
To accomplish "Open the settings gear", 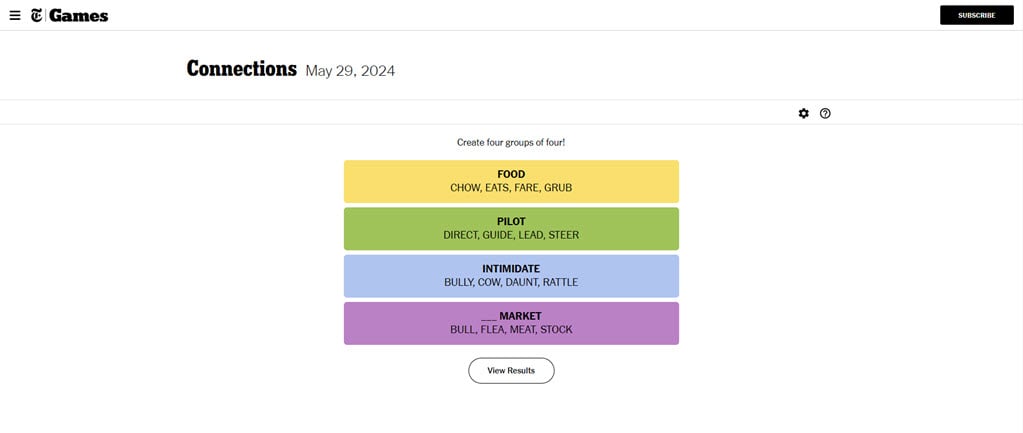I will (x=803, y=113).
